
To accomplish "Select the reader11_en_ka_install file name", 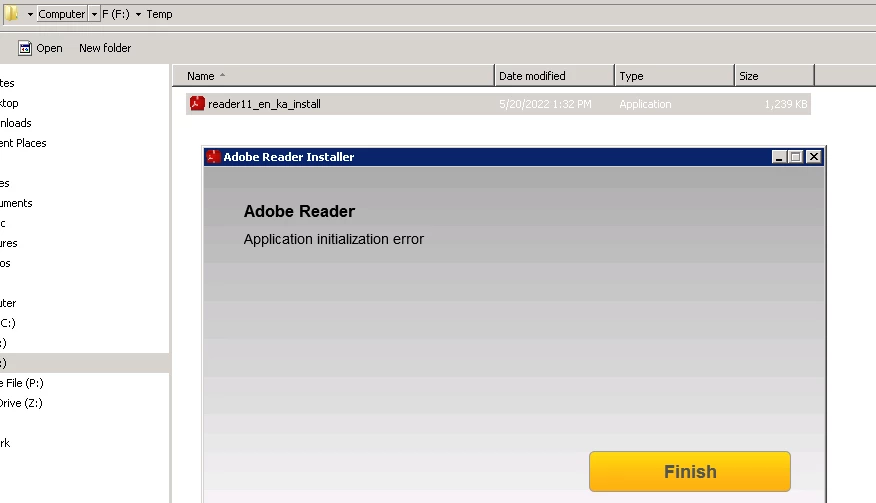I will (x=264, y=104).
